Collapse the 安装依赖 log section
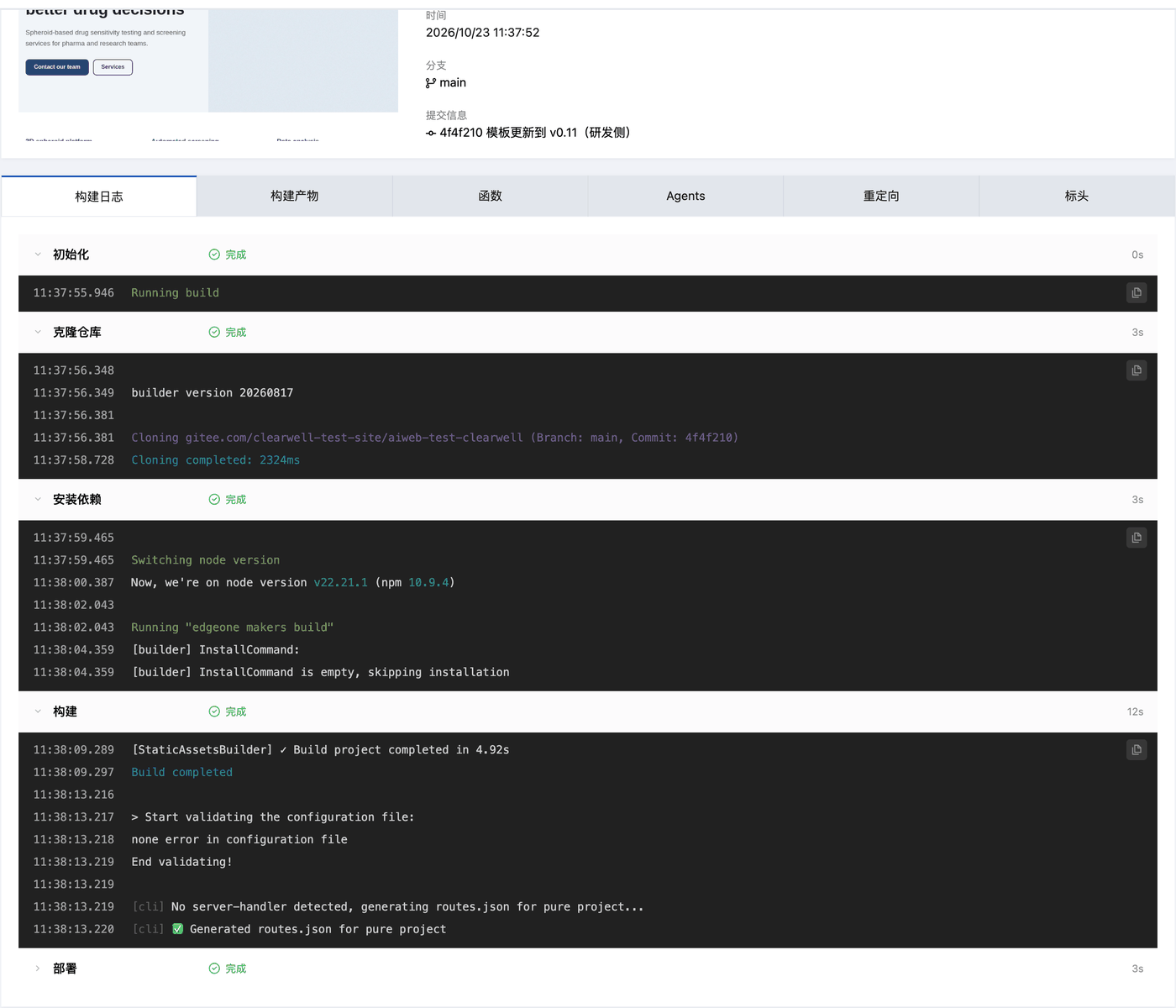 (x=38, y=500)
